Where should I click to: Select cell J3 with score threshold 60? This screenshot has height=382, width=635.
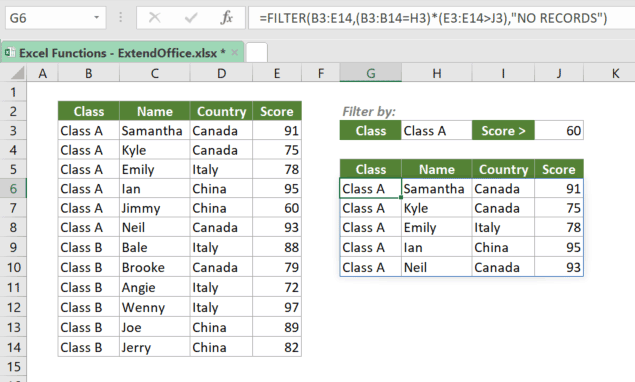(x=559, y=130)
